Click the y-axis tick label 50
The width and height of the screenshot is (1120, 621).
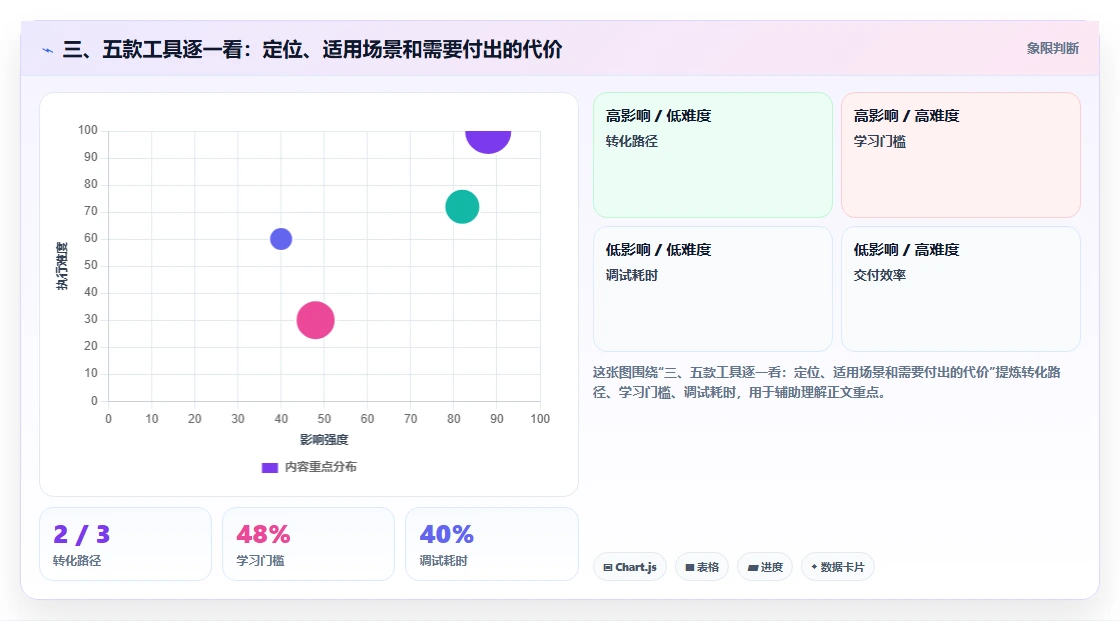click(x=91, y=265)
